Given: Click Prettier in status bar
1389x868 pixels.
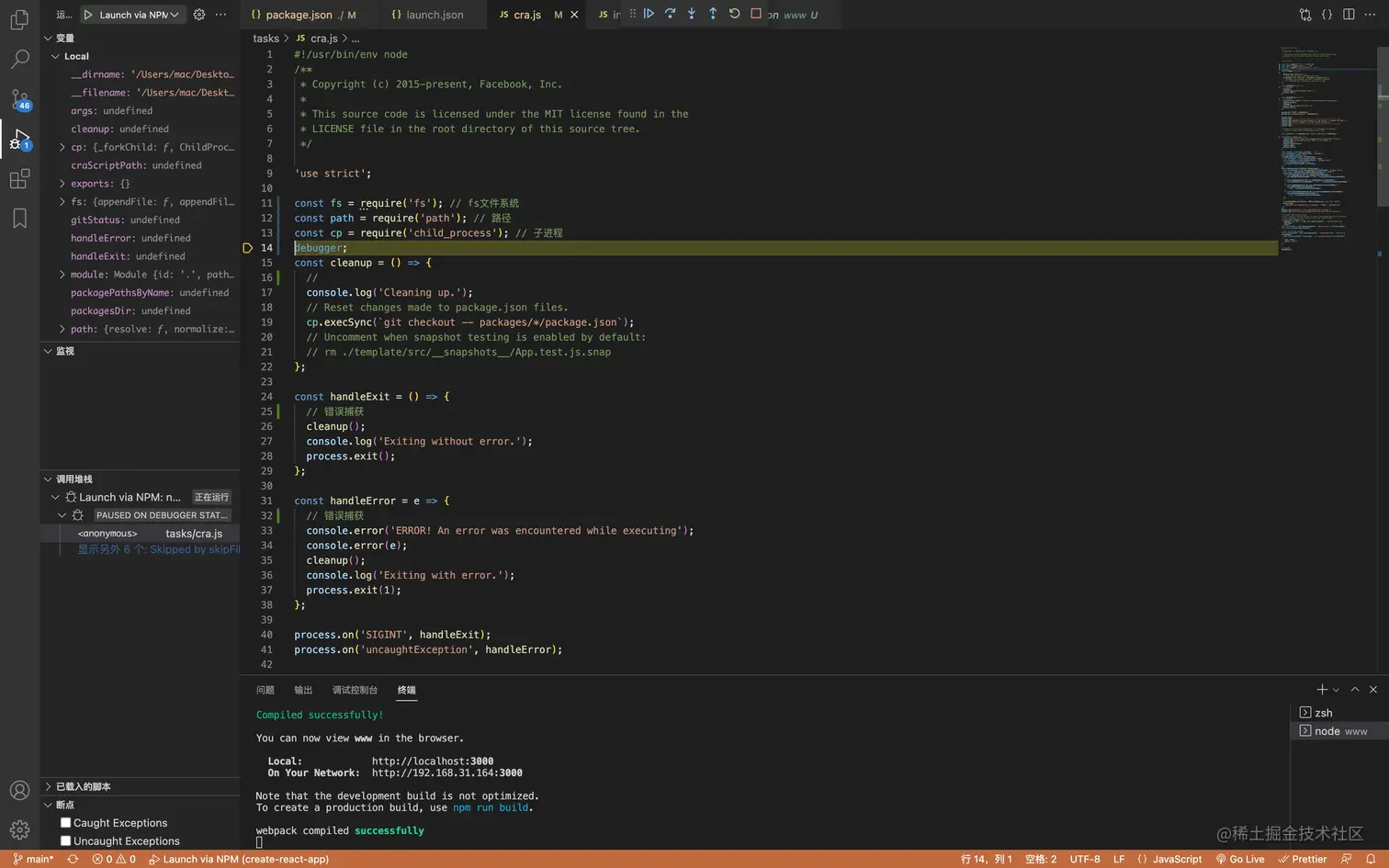Looking at the screenshot, I should [x=1303, y=859].
